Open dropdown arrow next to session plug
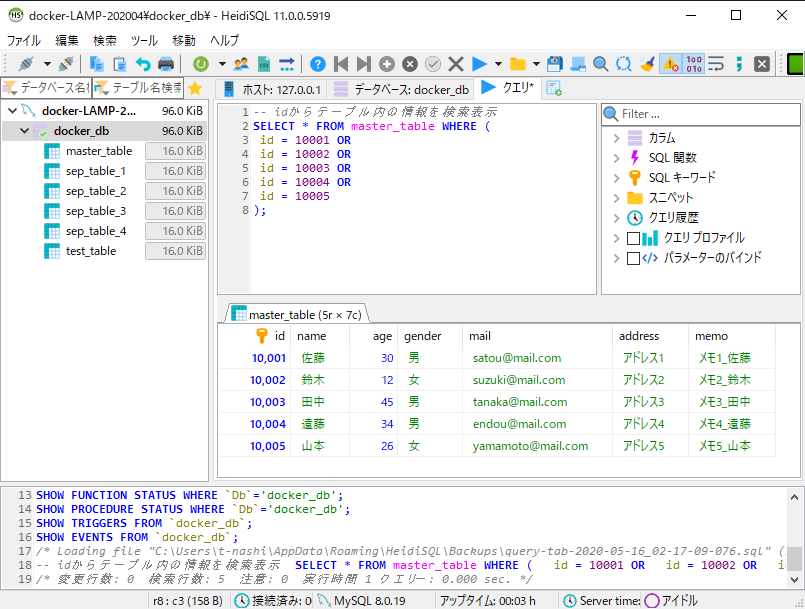The width and height of the screenshot is (805, 609). [x=47, y=64]
